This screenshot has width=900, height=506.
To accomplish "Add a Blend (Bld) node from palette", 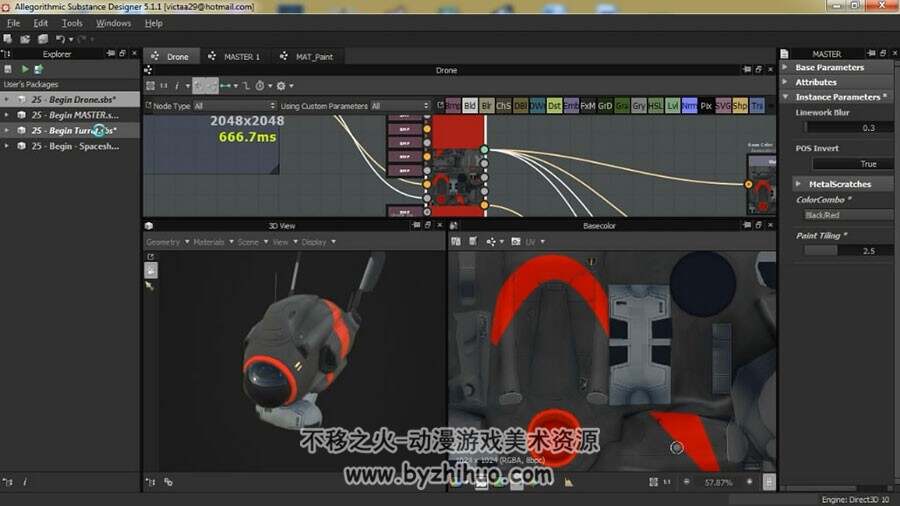I will tap(470, 106).
